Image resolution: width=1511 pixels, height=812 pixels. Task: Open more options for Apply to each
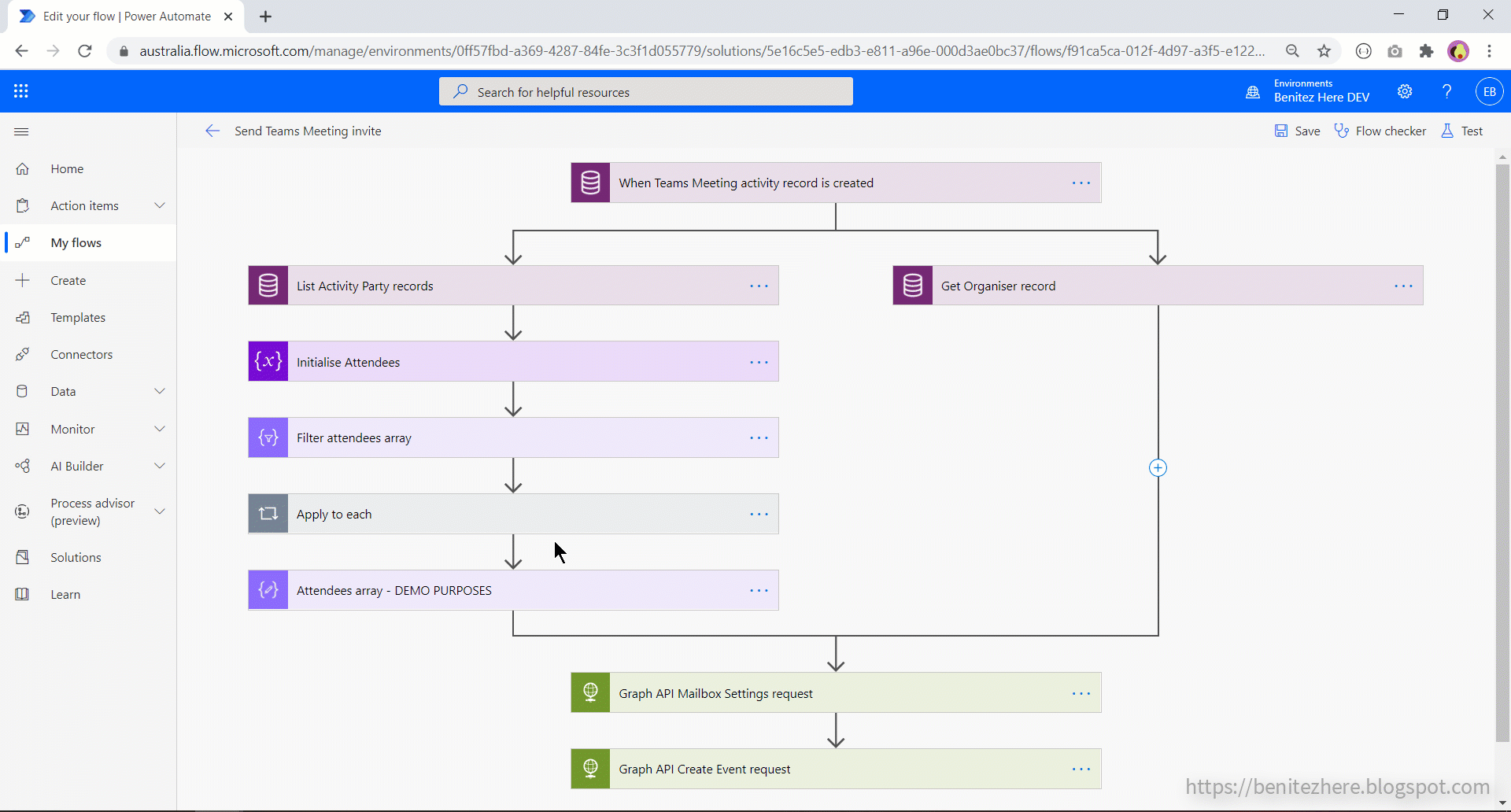(x=759, y=514)
